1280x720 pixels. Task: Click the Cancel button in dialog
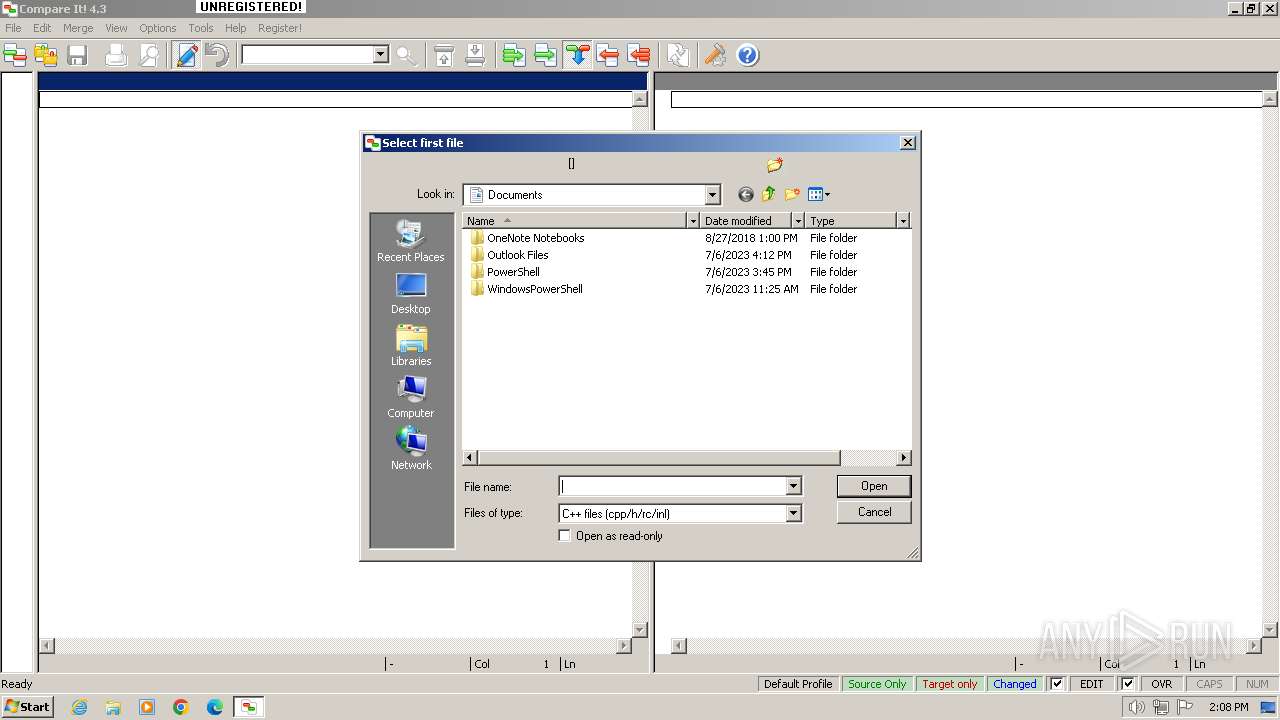tap(874, 512)
